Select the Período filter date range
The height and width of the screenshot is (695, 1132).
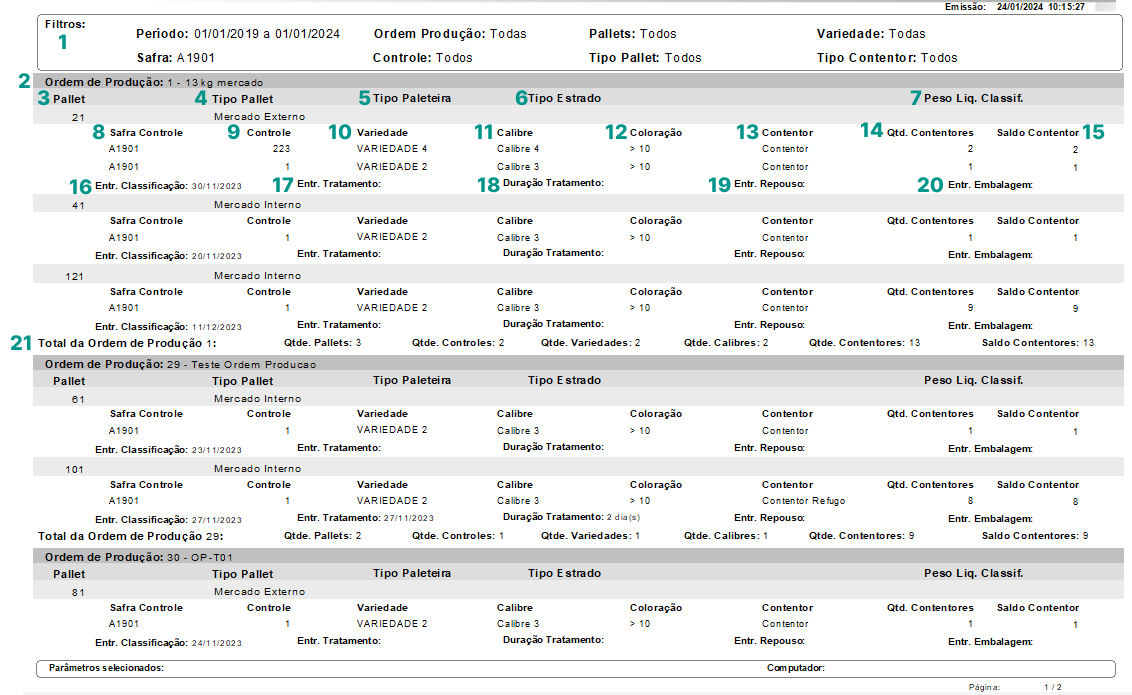(x=267, y=34)
